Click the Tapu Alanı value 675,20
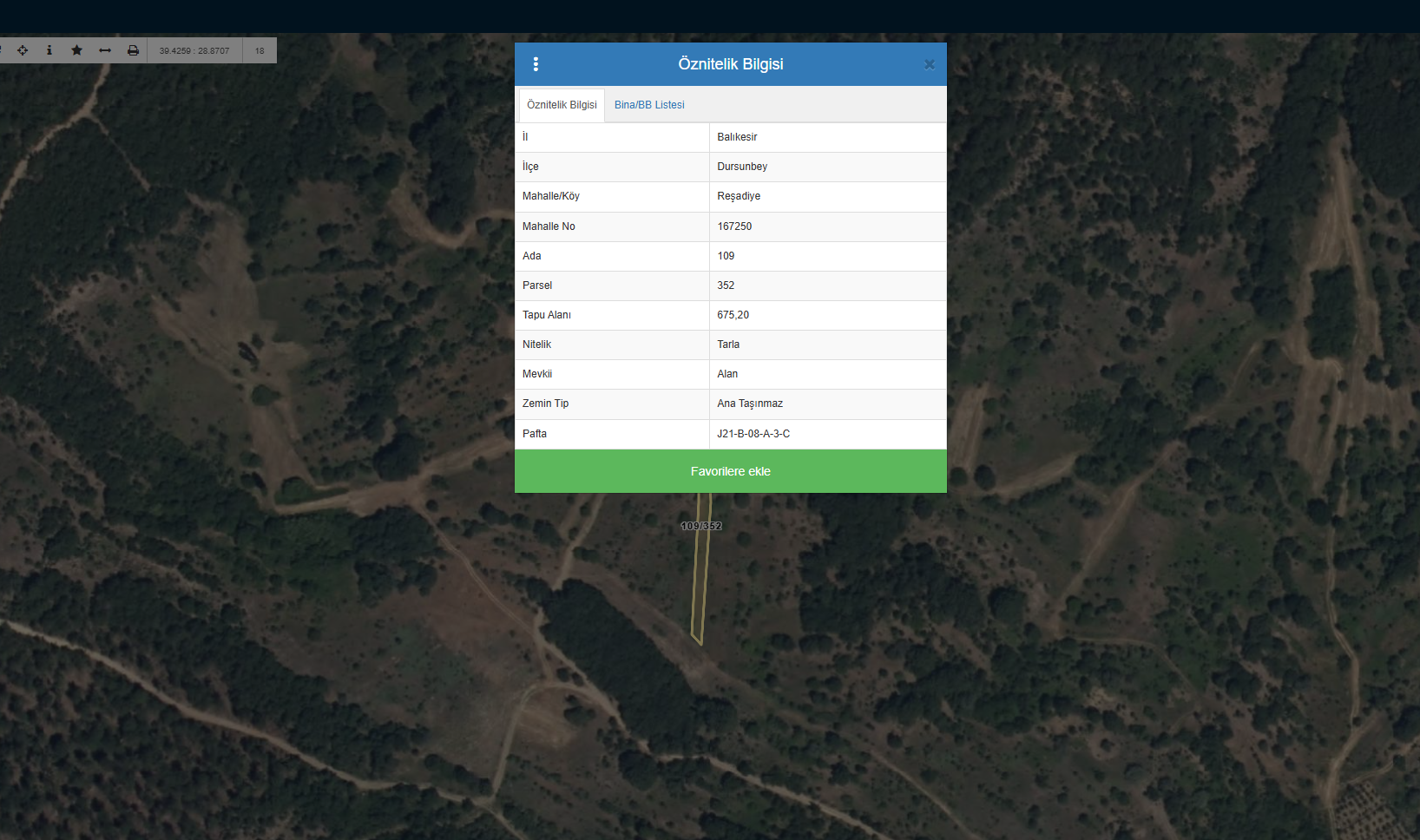Screen dimensions: 1420x840 pos(733,315)
